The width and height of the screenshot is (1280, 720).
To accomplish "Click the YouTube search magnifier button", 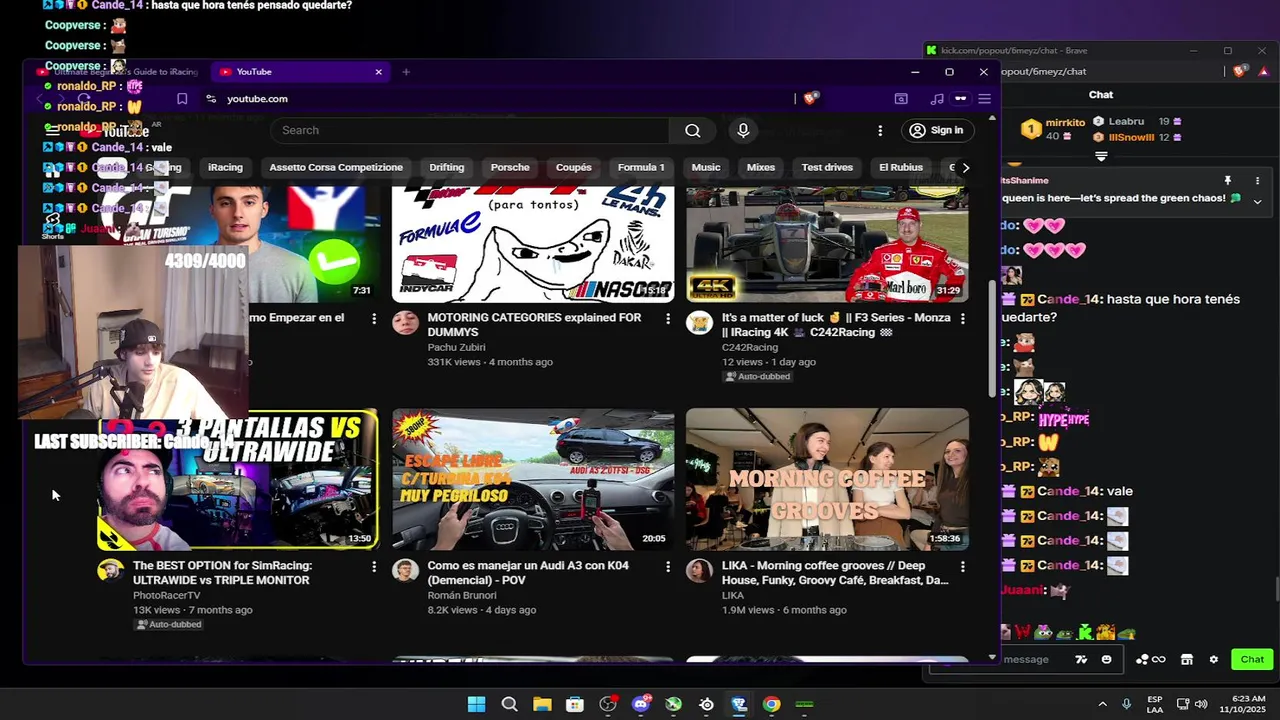I will click(692, 130).
